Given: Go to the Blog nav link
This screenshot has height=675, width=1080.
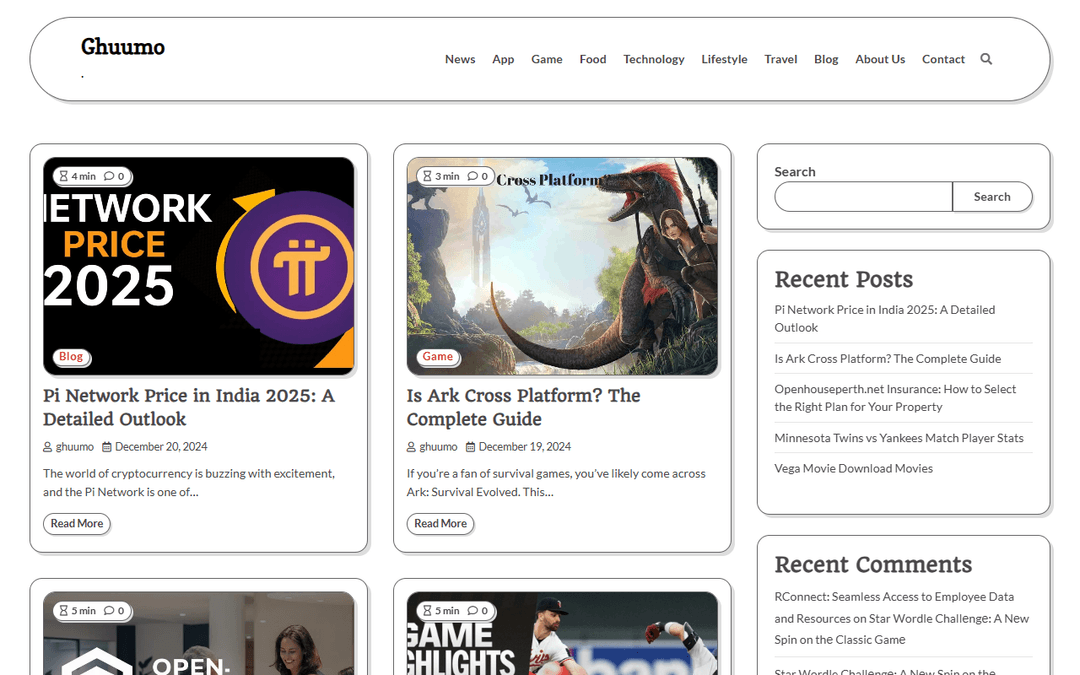Looking at the screenshot, I should click(x=826, y=59).
